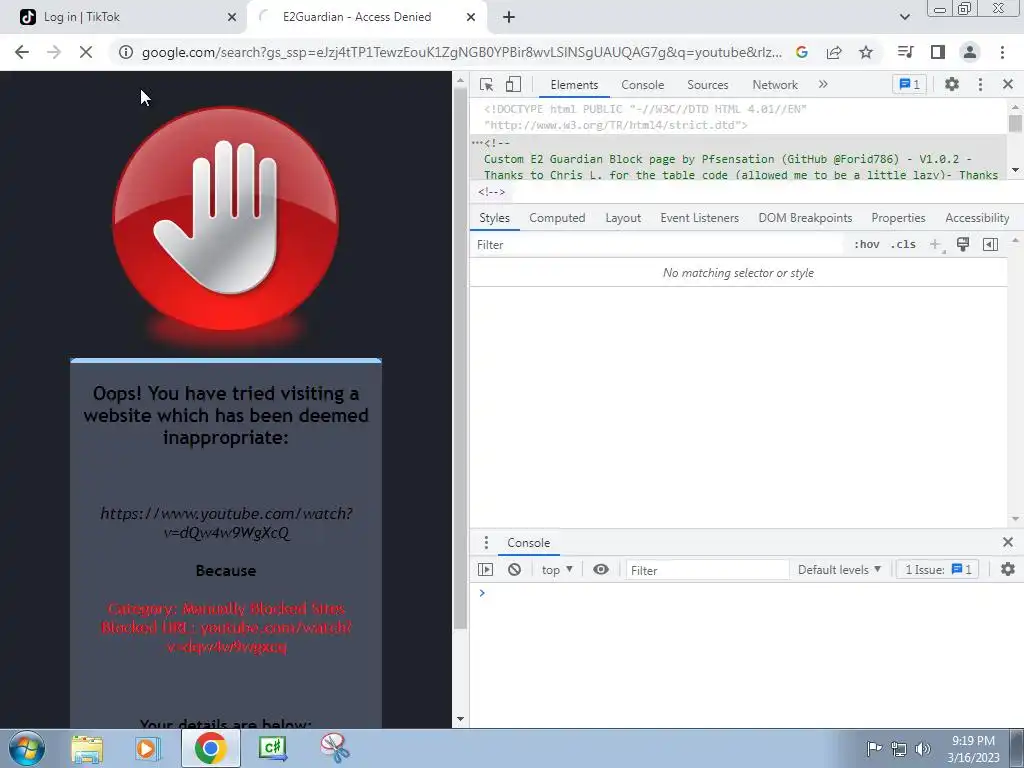Click the volume speaker tray icon
Image resolution: width=1024 pixels, height=768 pixels.
[x=923, y=749]
